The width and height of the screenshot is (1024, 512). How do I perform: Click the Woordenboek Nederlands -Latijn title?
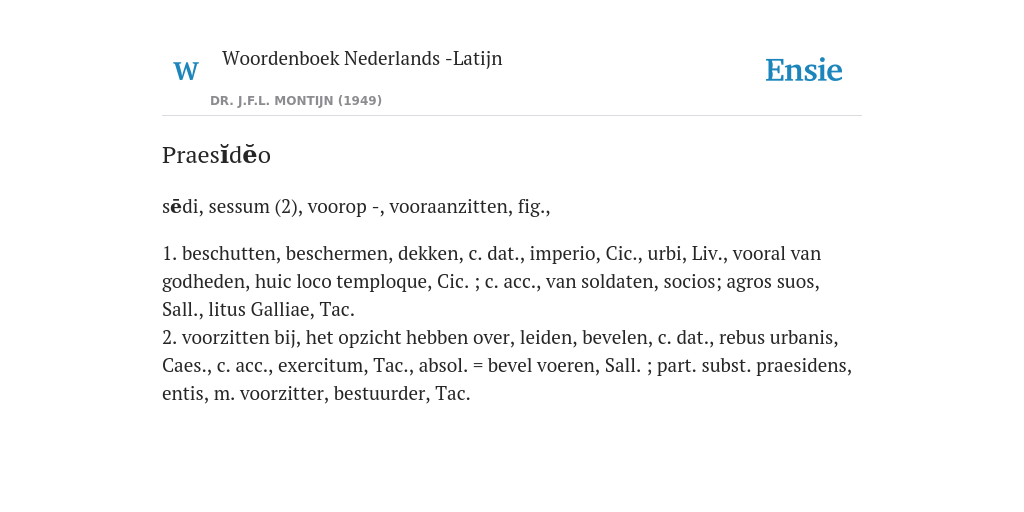[362, 58]
